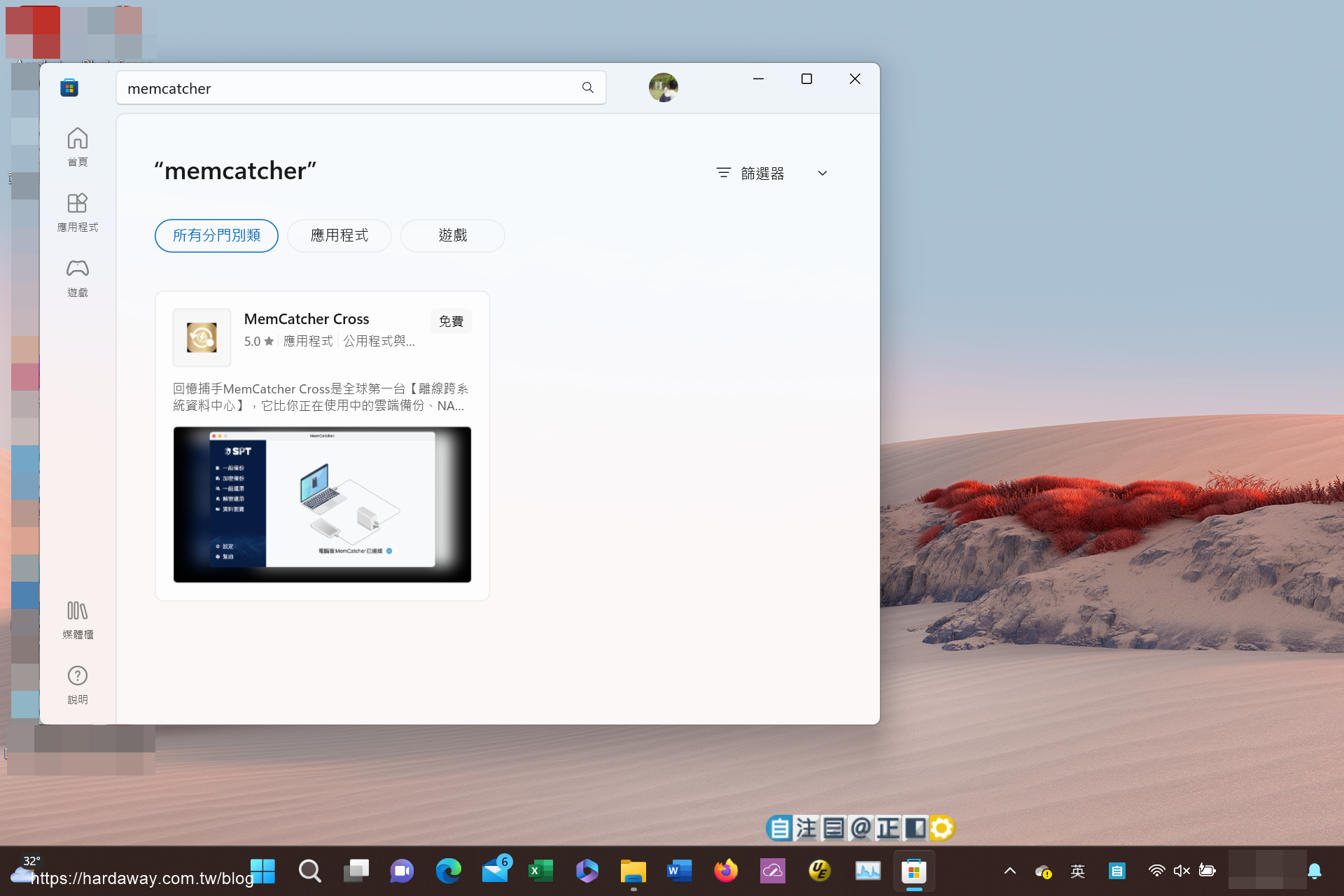Image resolution: width=1344 pixels, height=896 pixels.
Task: Open Task View on the taskbar
Action: [356, 871]
